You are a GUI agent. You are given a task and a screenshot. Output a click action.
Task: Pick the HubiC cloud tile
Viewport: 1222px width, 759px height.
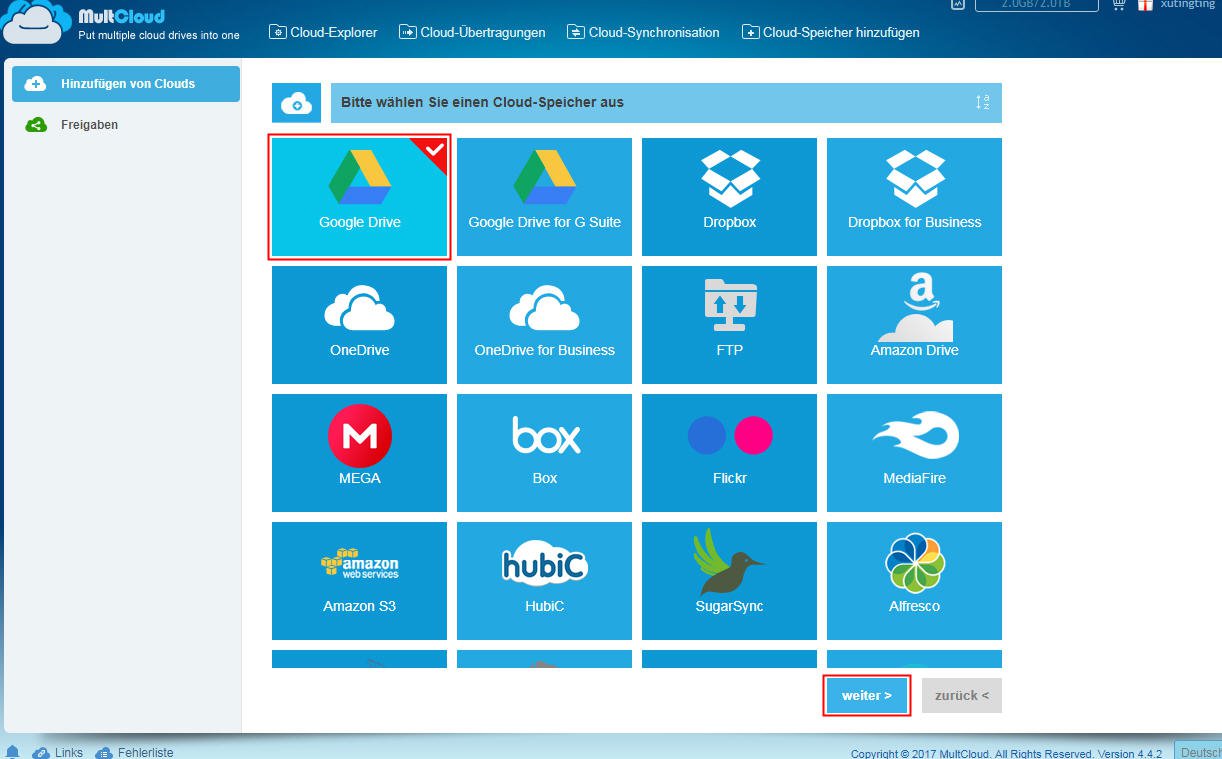pos(544,581)
